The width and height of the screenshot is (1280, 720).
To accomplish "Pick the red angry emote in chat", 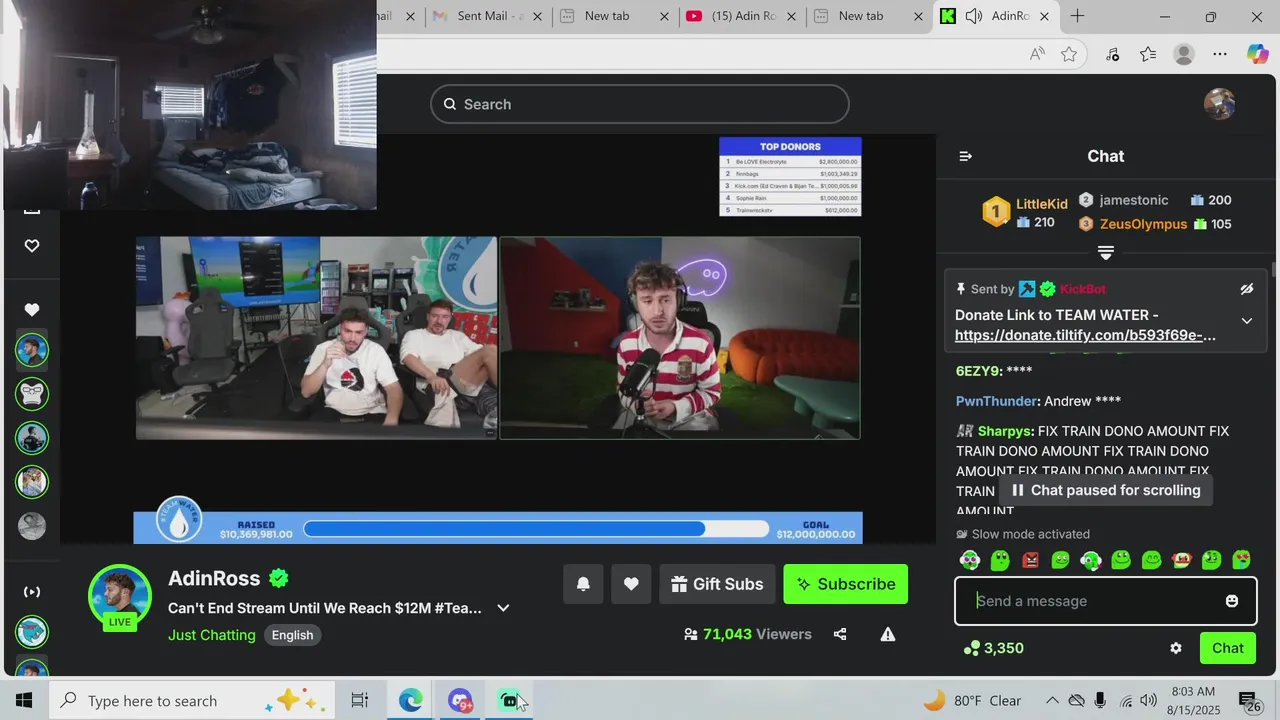I will [x=1030, y=560].
